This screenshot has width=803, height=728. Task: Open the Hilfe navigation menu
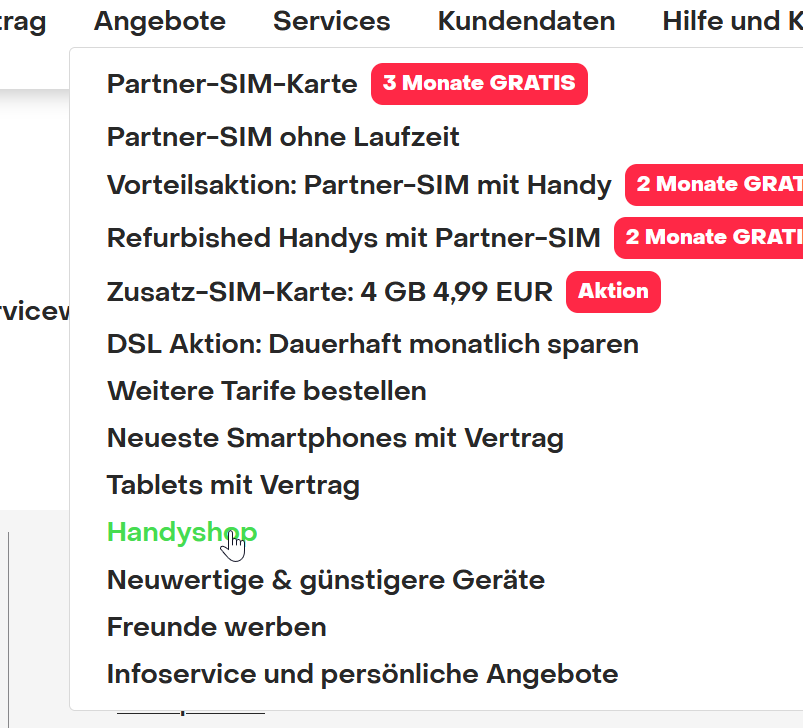[x=732, y=21]
